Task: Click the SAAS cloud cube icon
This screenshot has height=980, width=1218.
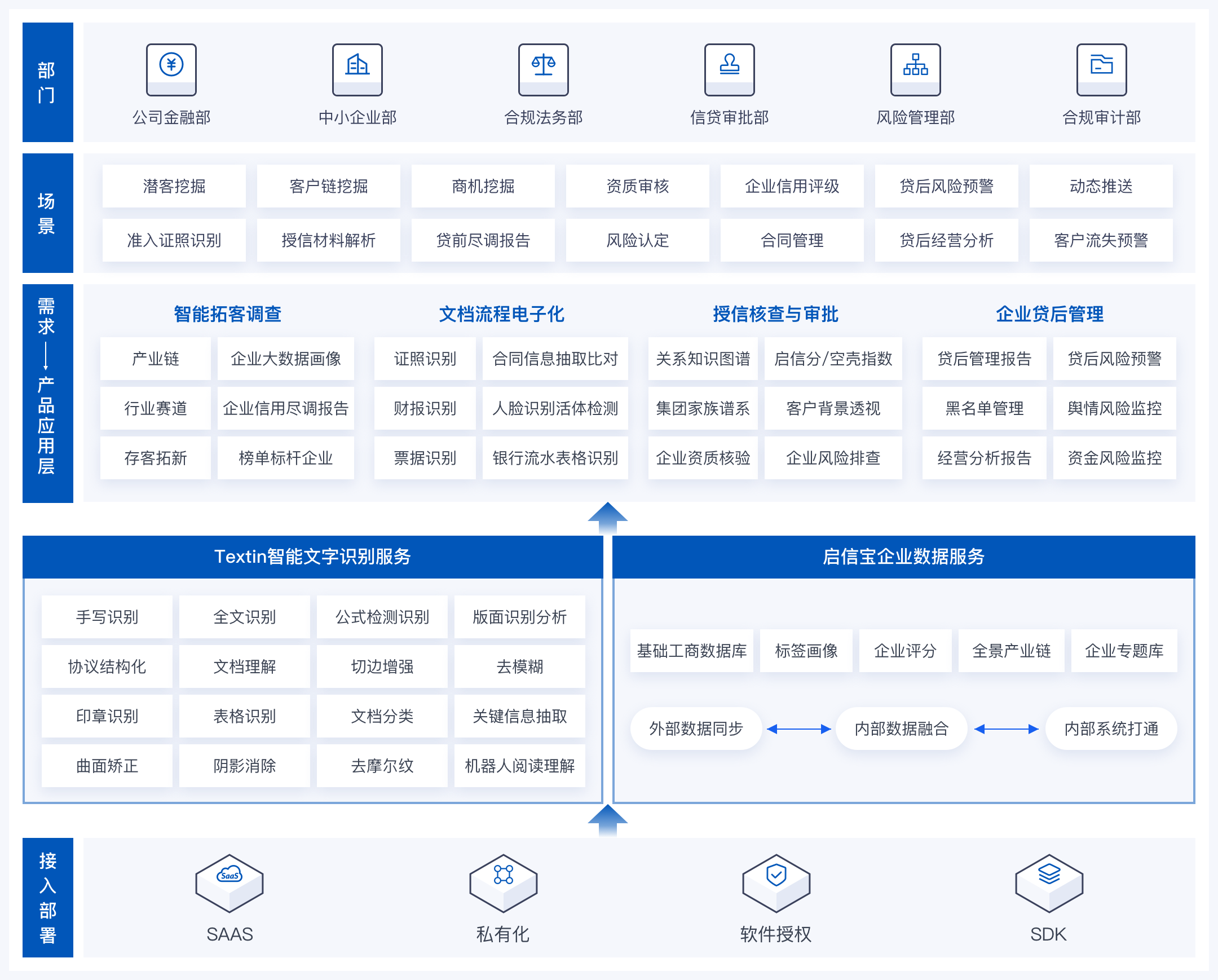Action: click(230, 882)
